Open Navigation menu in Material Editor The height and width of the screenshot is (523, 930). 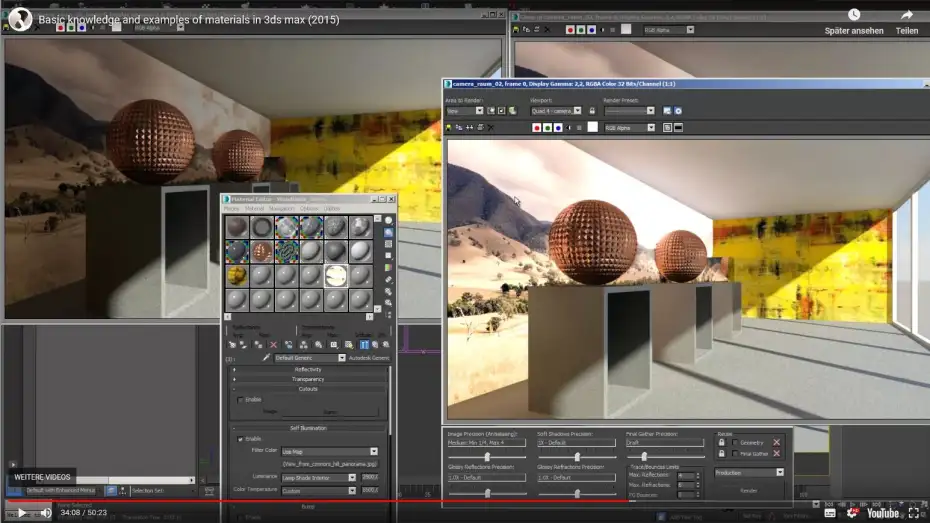tap(281, 209)
